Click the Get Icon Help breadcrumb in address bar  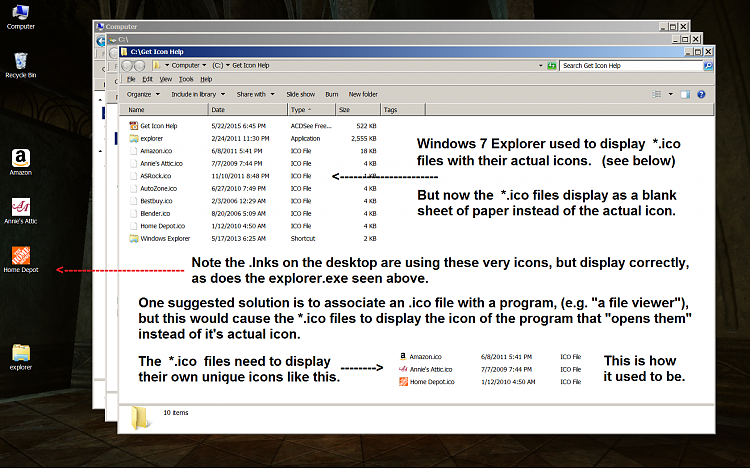[x=251, y=65]
